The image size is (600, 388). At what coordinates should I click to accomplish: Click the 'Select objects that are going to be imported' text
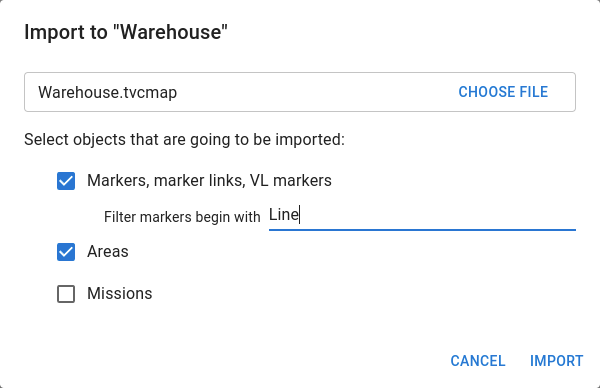(x=184, y=140)
